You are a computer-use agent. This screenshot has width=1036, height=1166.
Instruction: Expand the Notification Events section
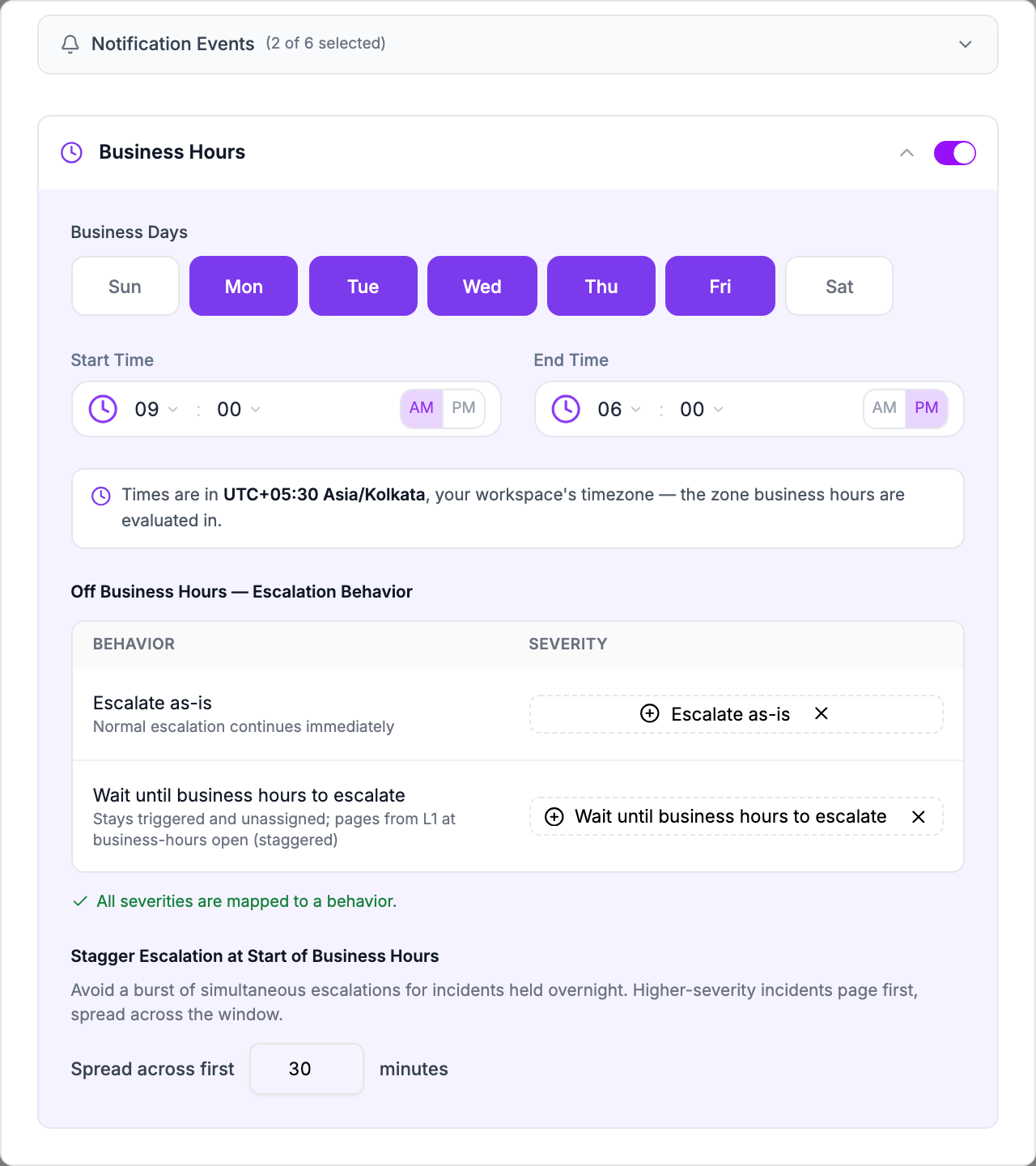(x=966, y=45)
